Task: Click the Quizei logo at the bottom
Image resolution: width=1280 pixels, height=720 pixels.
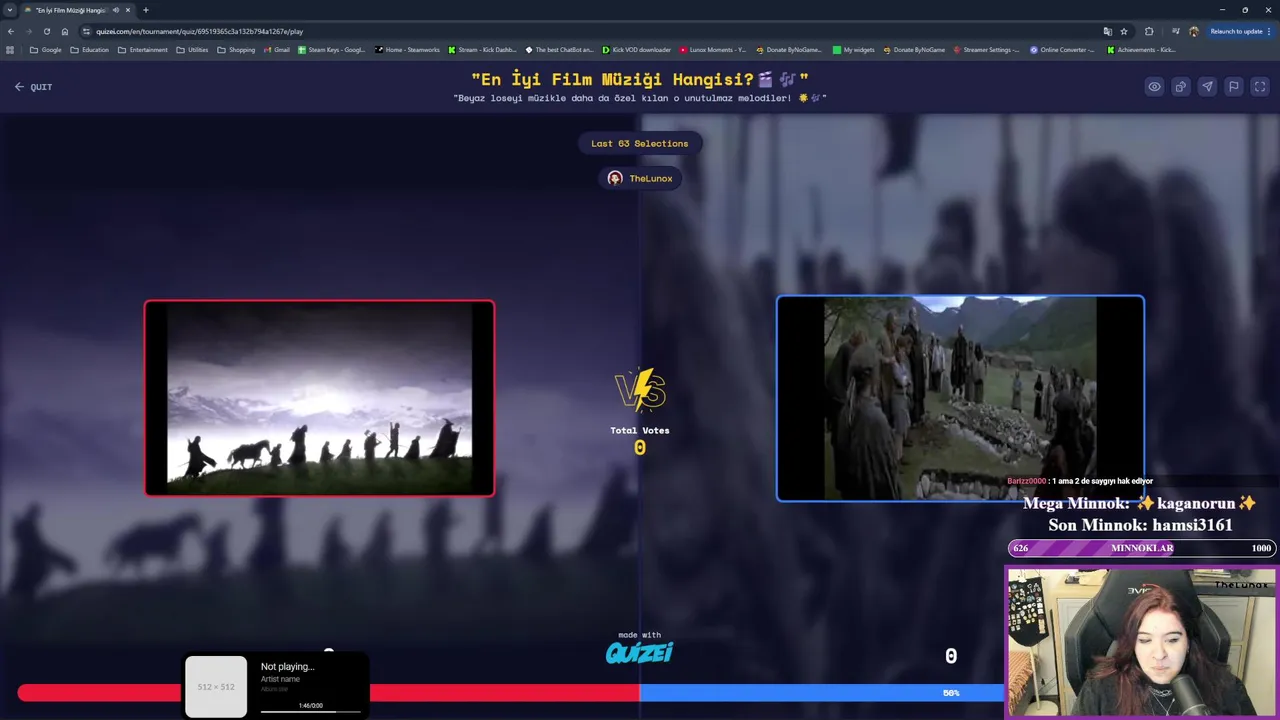Action: point(640,652)
